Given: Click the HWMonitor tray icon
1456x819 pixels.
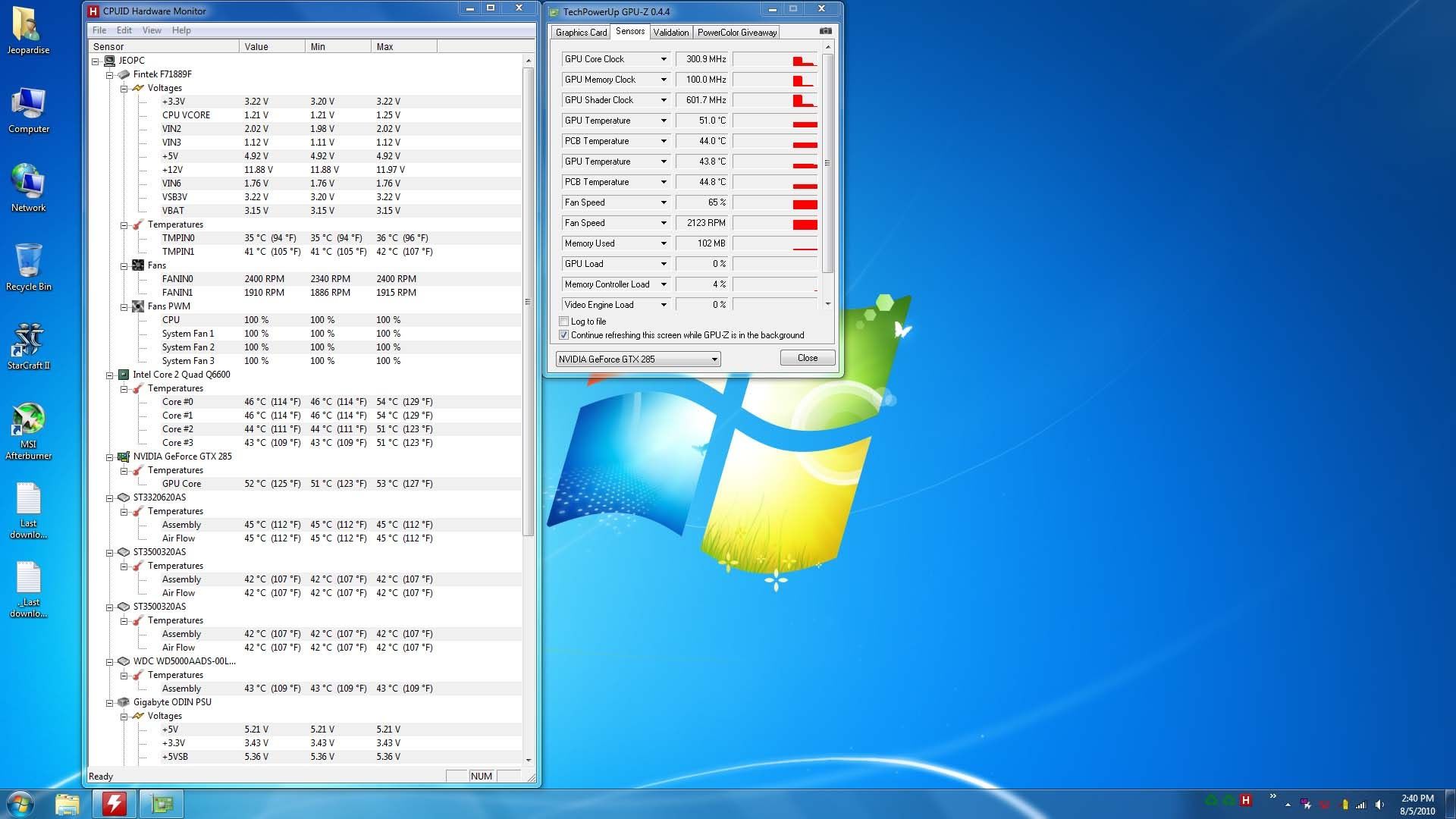Looking at the screenshot, I should (x=1245, y=800).
